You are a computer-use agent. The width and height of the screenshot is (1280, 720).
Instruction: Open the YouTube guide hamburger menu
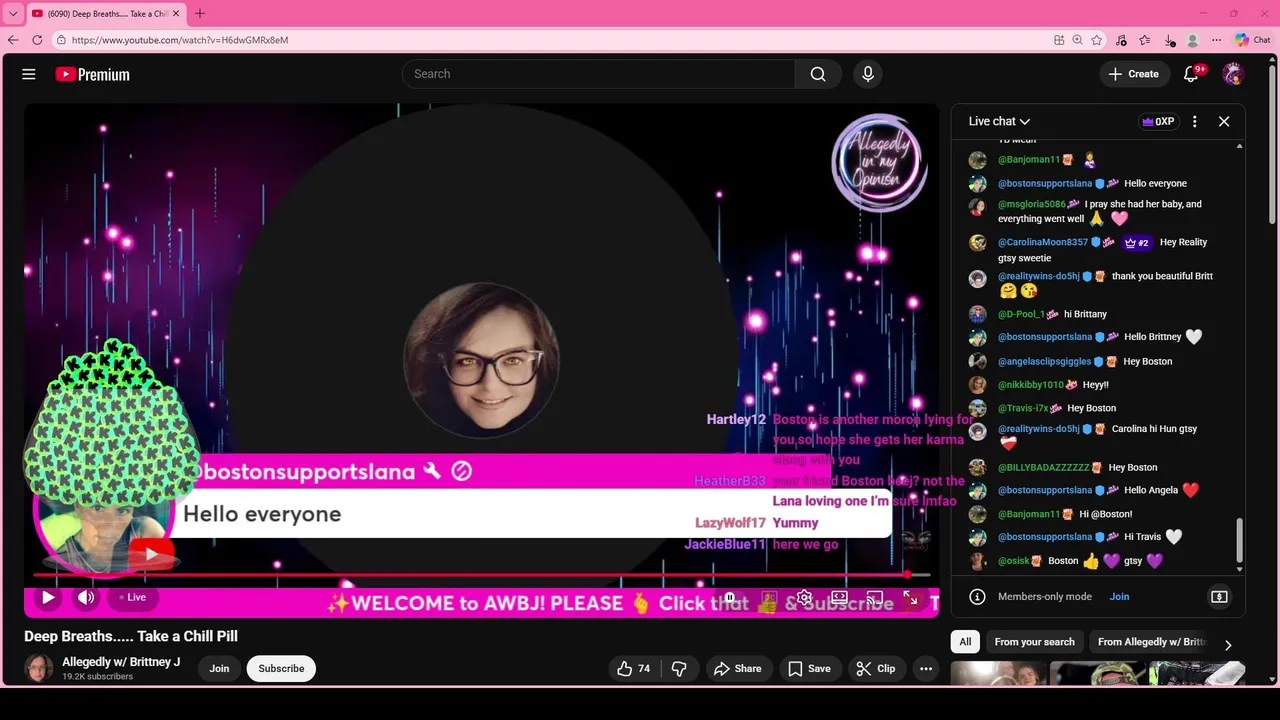29,74
